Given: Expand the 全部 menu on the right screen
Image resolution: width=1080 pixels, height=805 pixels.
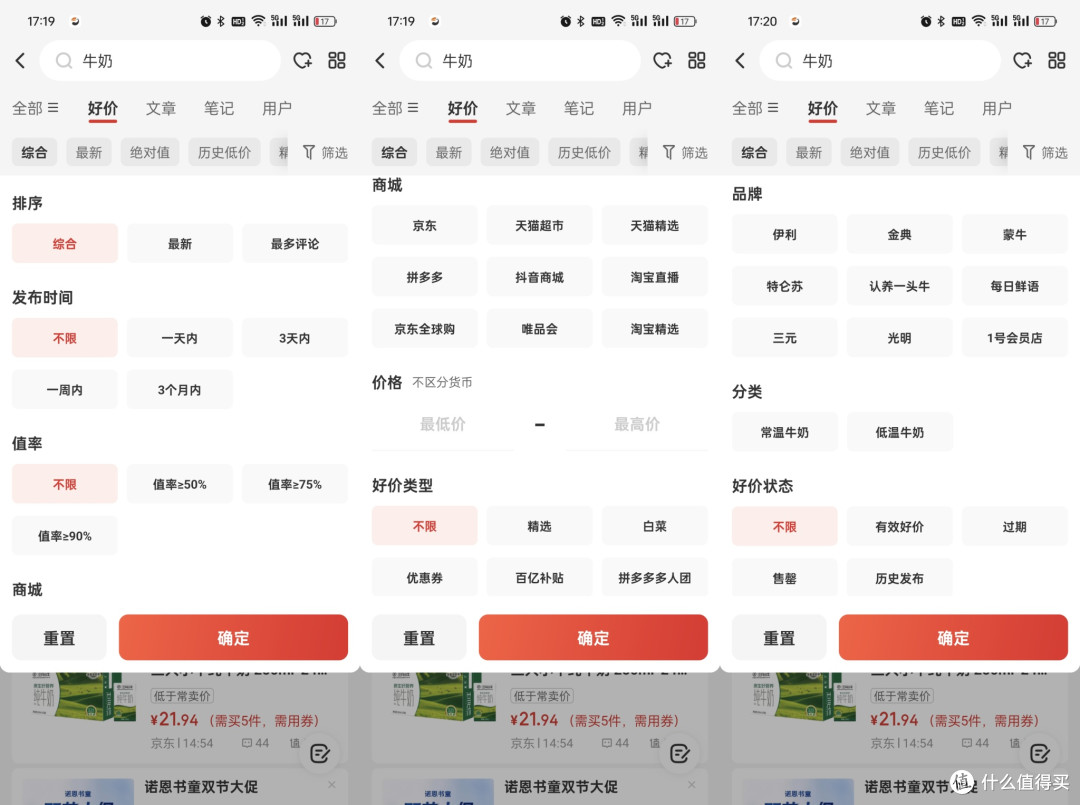Looking at the screenshot, I should pos(755,108).
